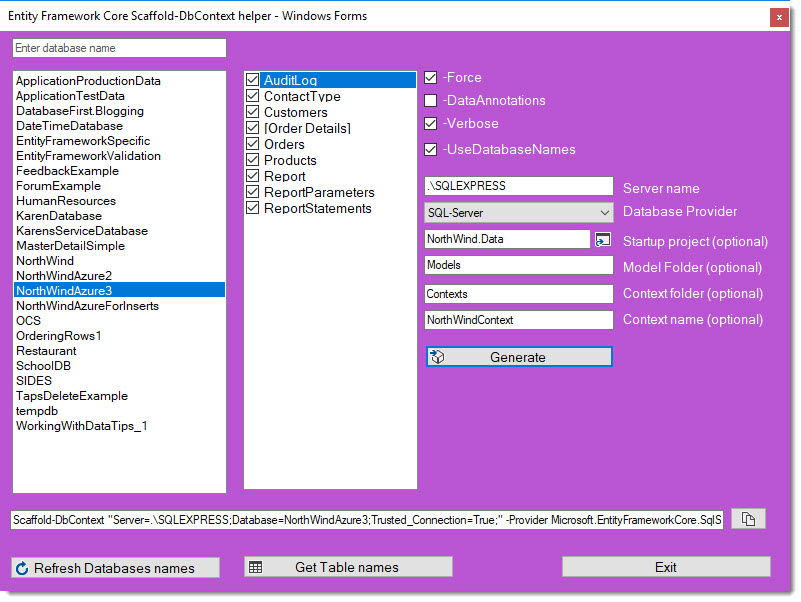Disable the -UseDatabaseNames option
801x602 pixels.
click(x=431, y=149)
